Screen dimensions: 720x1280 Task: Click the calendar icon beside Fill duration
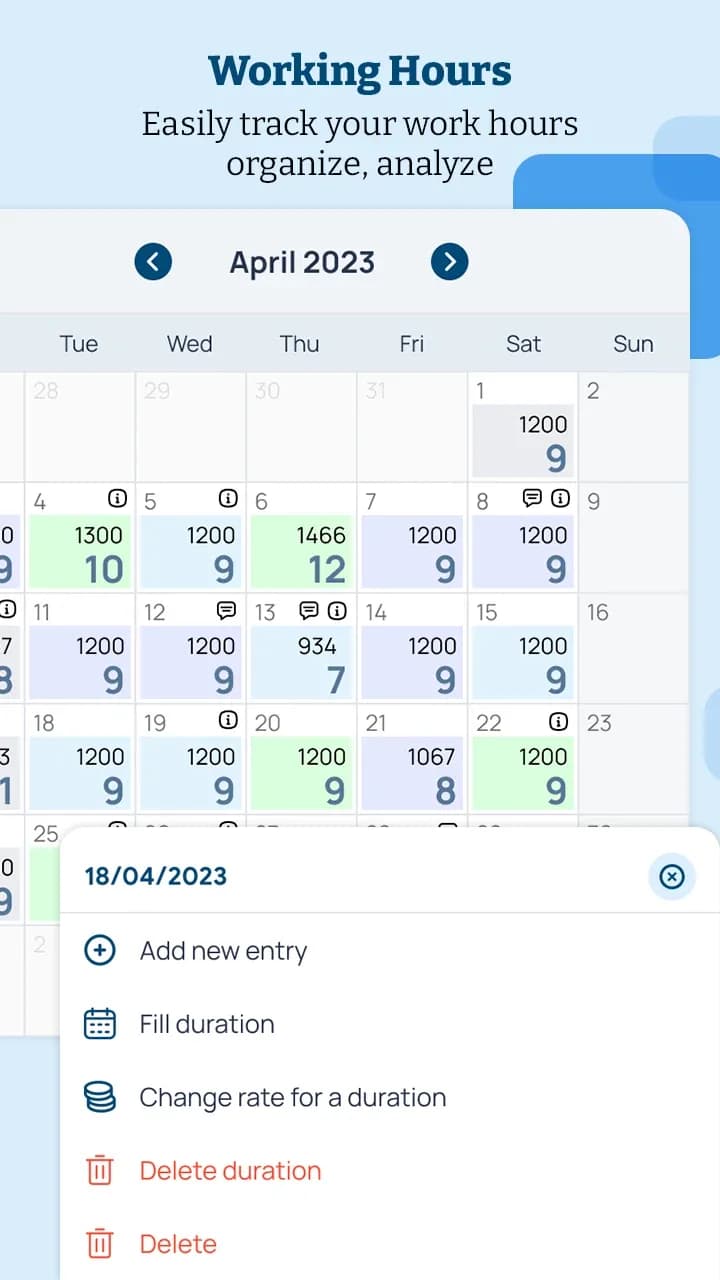[99, 1023]
